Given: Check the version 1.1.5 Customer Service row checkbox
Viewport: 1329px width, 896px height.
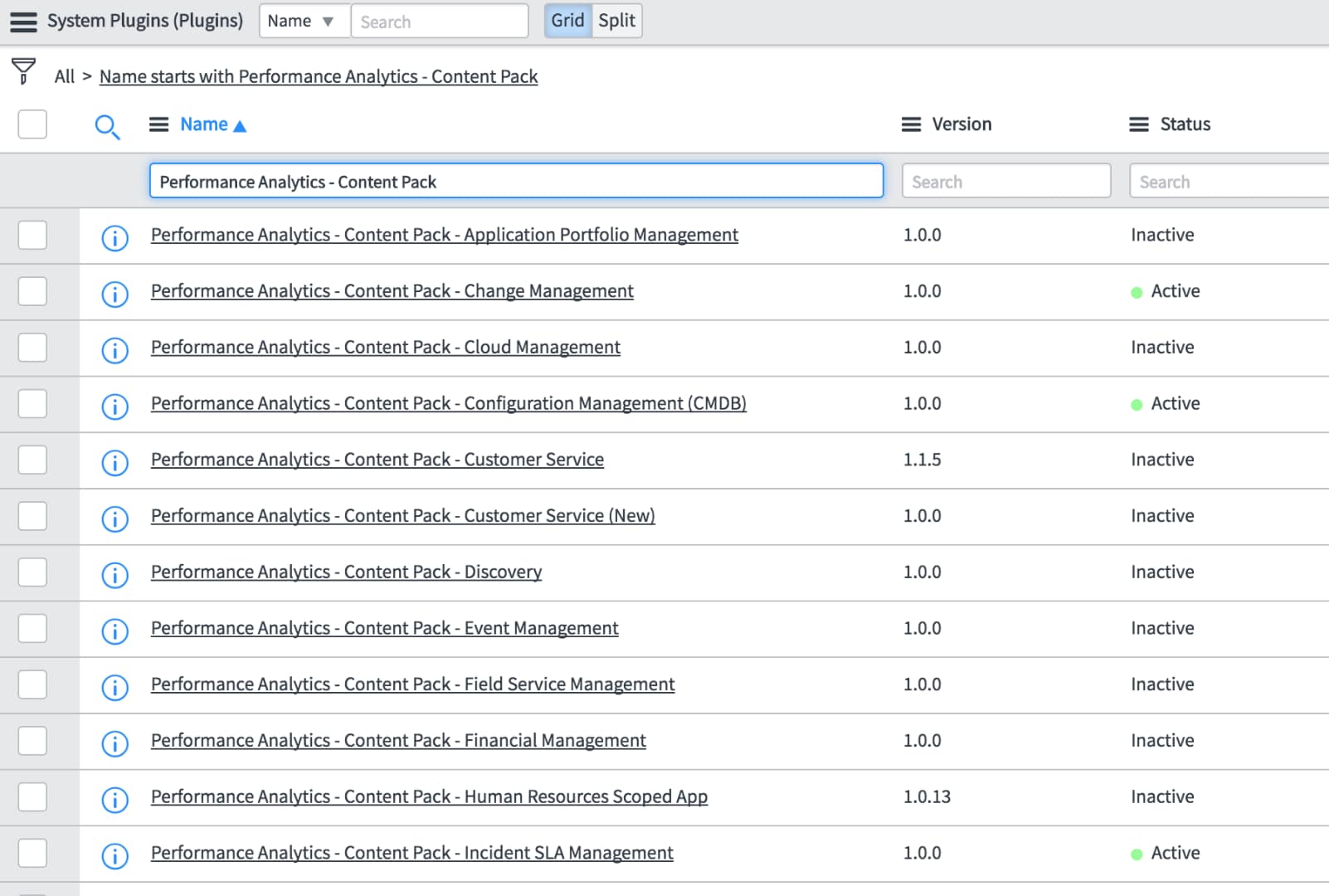Looking at the screenshot, I should coord(32,460).
